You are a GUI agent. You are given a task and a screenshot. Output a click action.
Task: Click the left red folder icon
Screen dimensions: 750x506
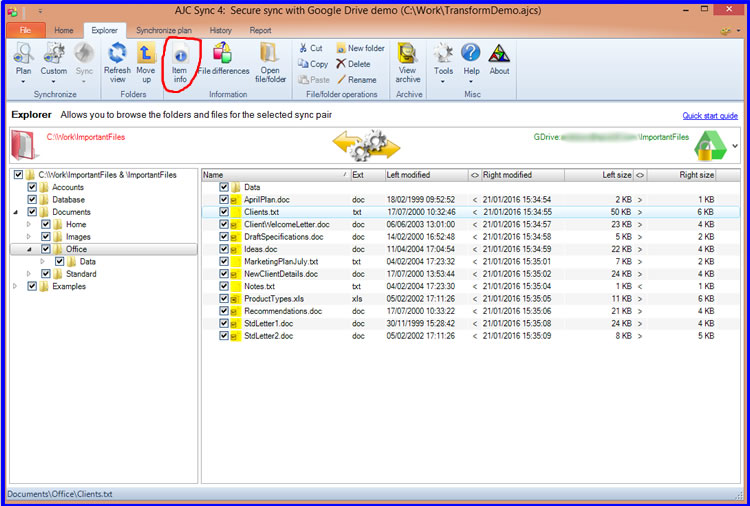click(23, 144)
